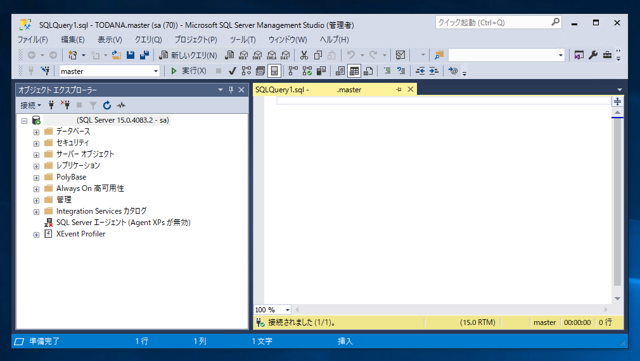Expand the XEvent Profiler node
640x361 pixels.
pos(36,234)
